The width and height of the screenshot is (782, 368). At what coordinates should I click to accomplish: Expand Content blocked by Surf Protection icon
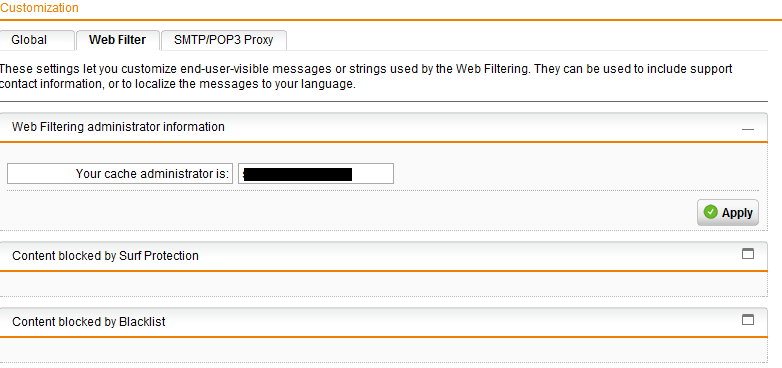point(748,254)
